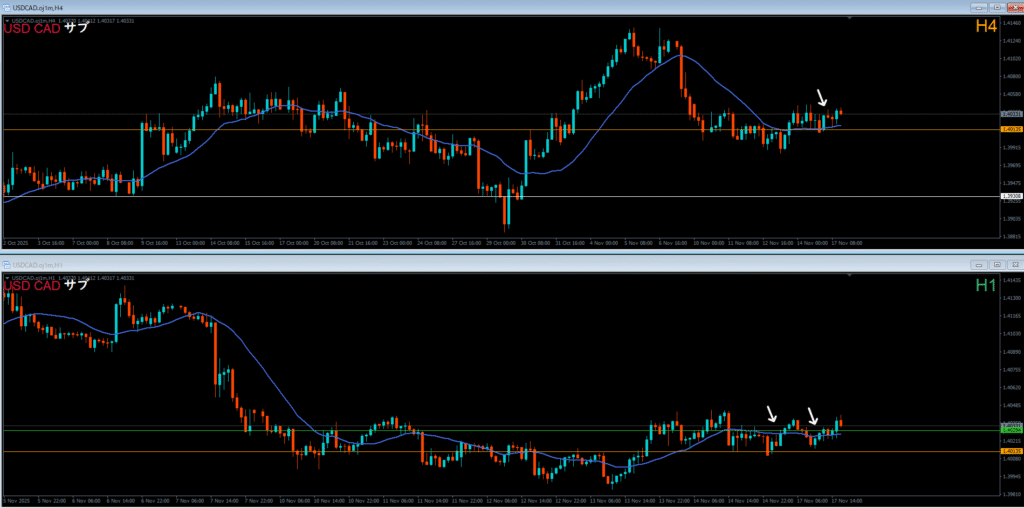Maximize the H4 chart window
The width and height of the screenshot is (1024, 508).
pyautogui.click(x=997, y=6)
